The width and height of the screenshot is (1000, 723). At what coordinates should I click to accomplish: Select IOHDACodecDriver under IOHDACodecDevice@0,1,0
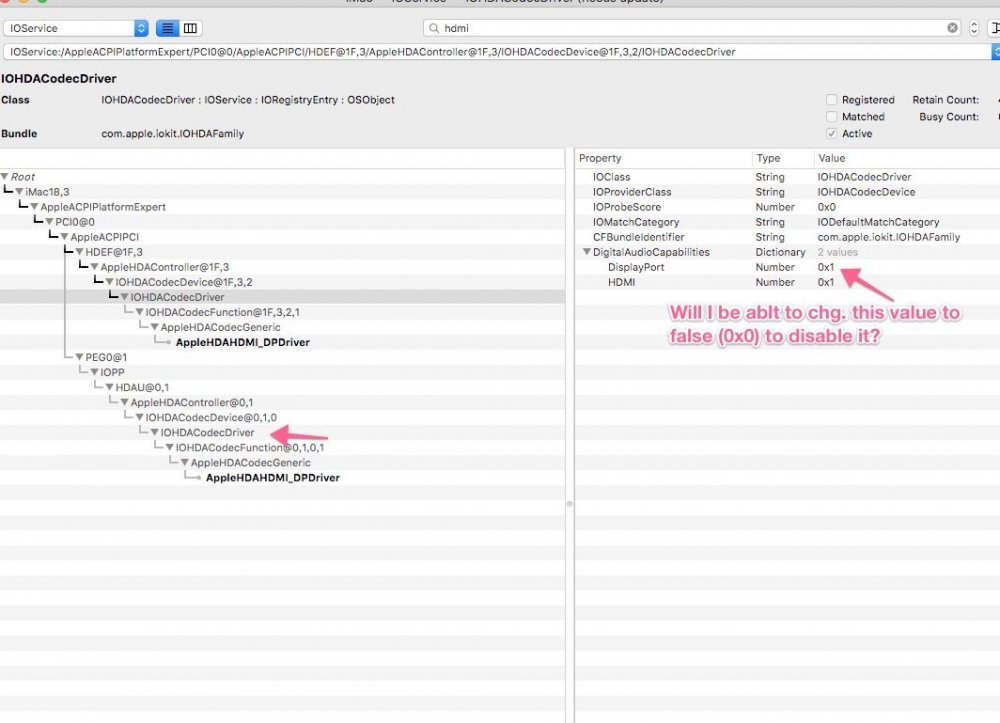tap(207, 432)
